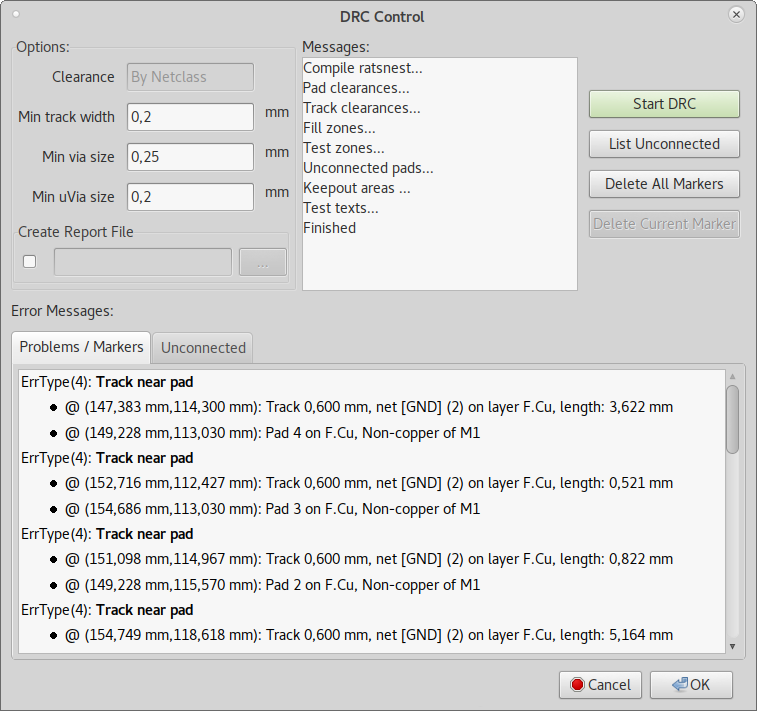Click the List Unconnected button

[664, 144]
